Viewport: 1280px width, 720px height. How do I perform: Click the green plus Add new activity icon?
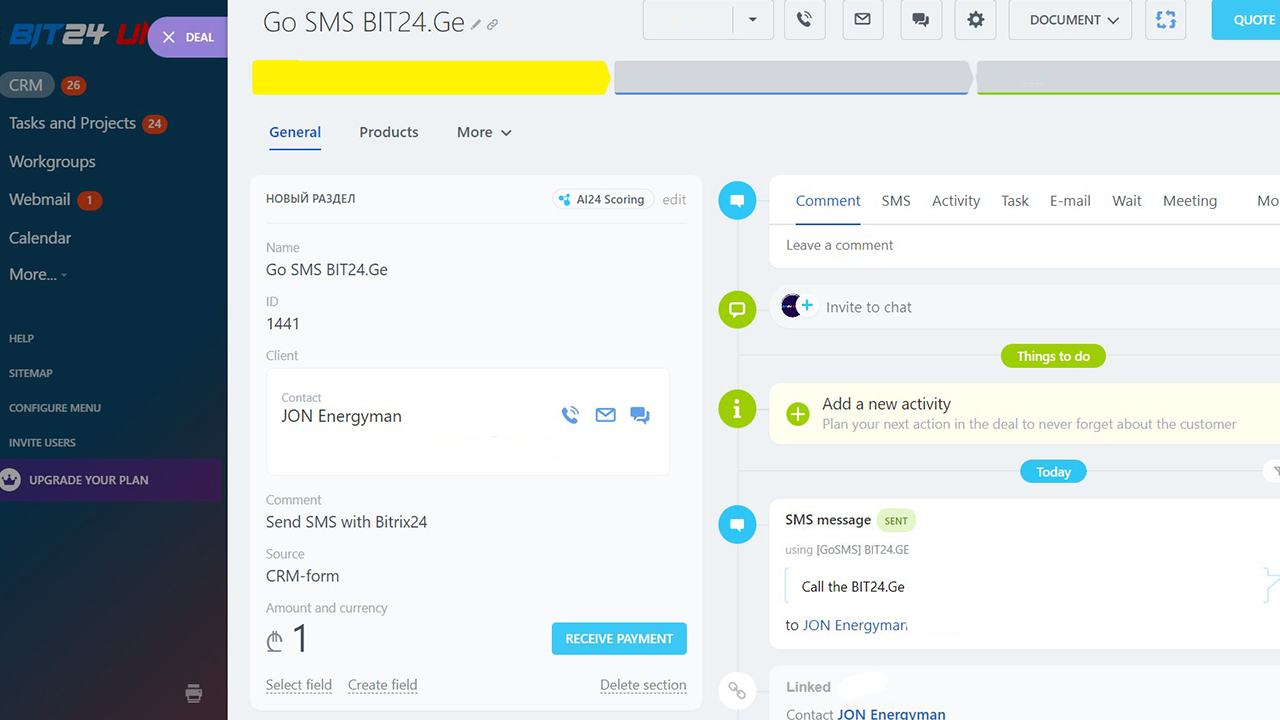pyautogui.click(x=797, y=414)
